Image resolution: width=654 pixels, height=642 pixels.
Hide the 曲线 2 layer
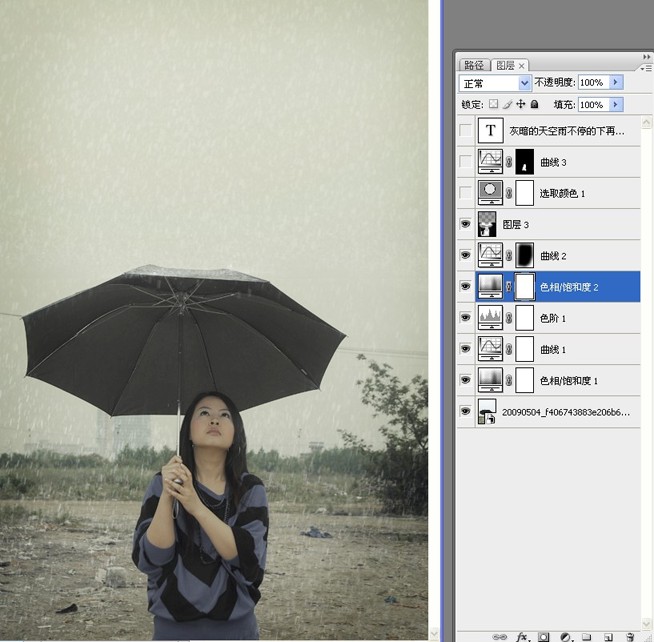click(465, 255)
